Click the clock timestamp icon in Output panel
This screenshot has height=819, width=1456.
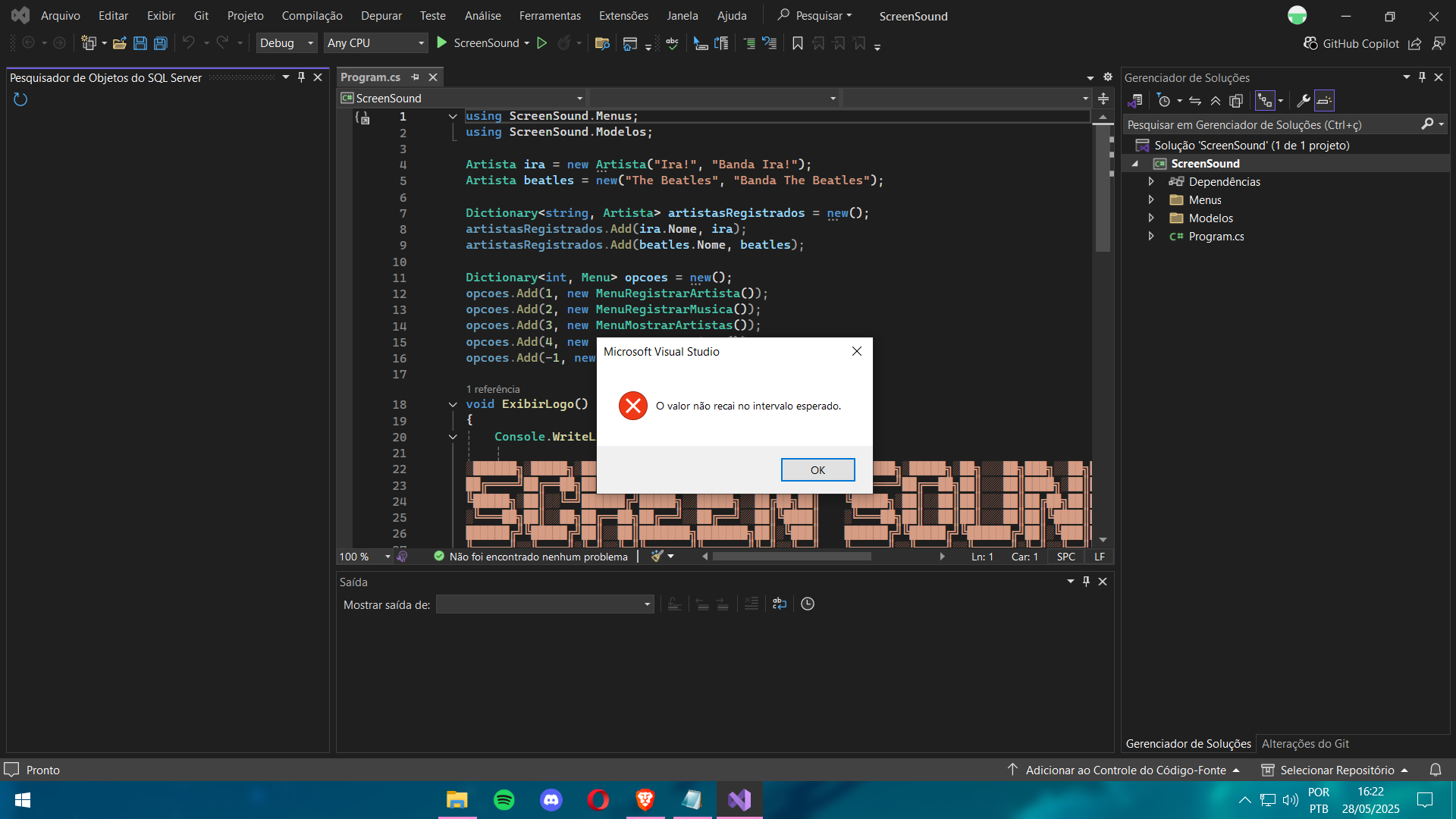point(808,604)
